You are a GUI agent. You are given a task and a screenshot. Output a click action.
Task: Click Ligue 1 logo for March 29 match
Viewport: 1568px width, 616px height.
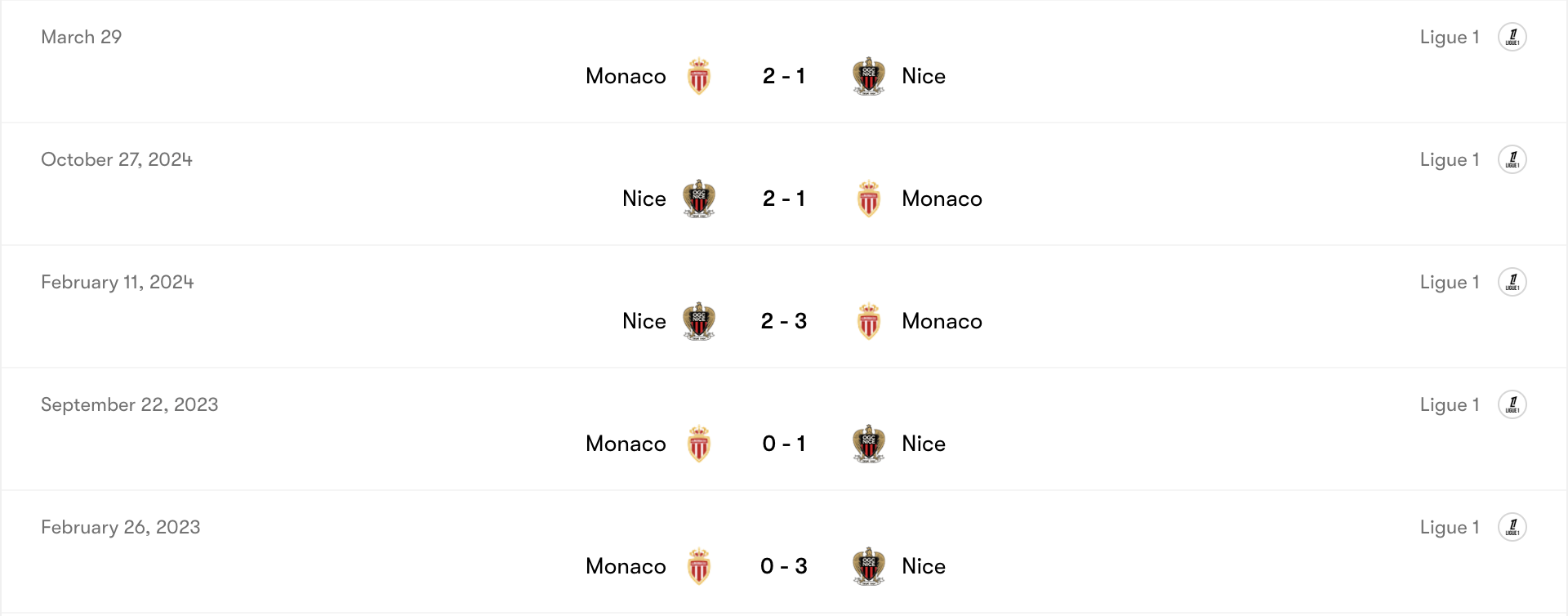(x=1512, y=37)
